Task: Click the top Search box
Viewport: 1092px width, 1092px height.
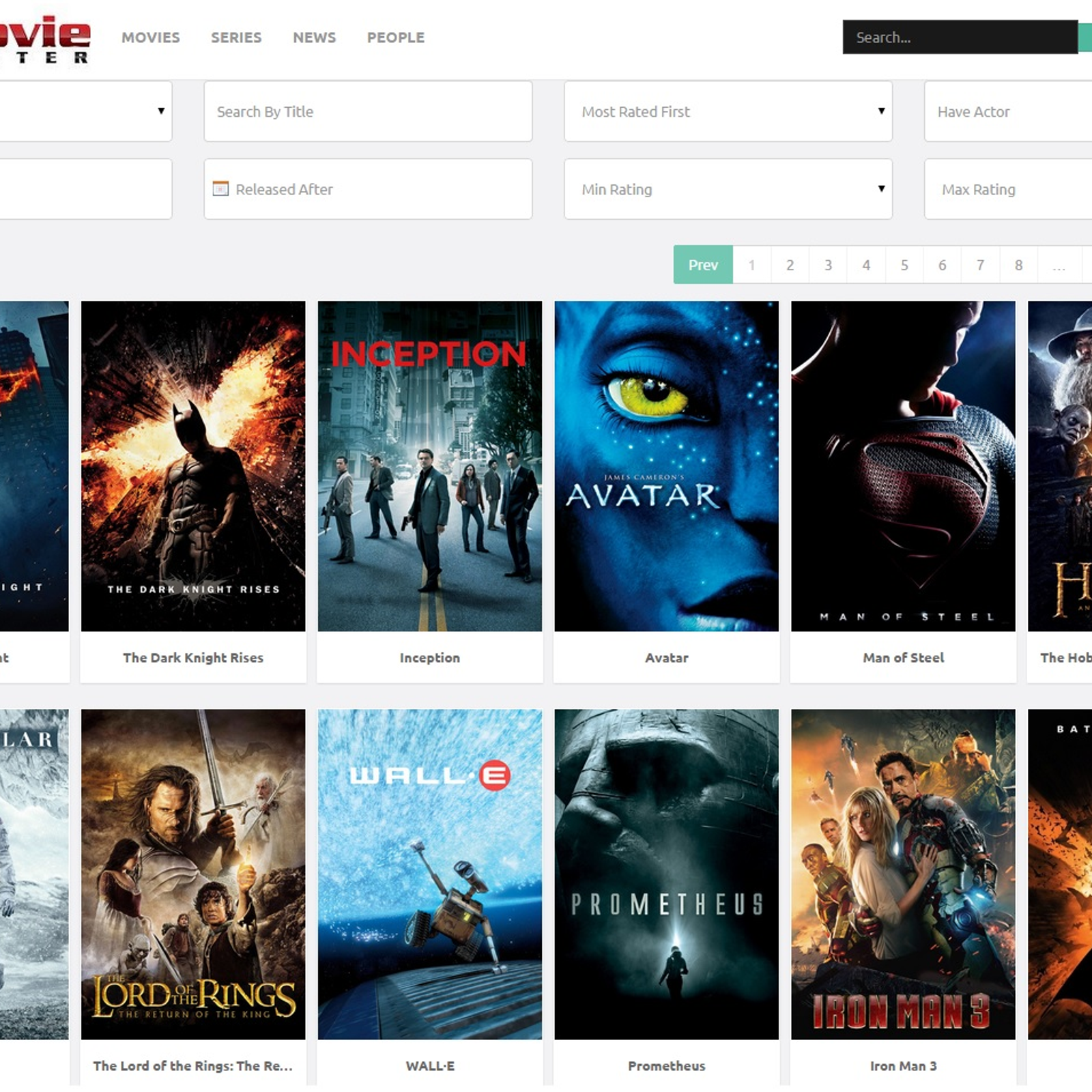Action: tap(960, 37)
